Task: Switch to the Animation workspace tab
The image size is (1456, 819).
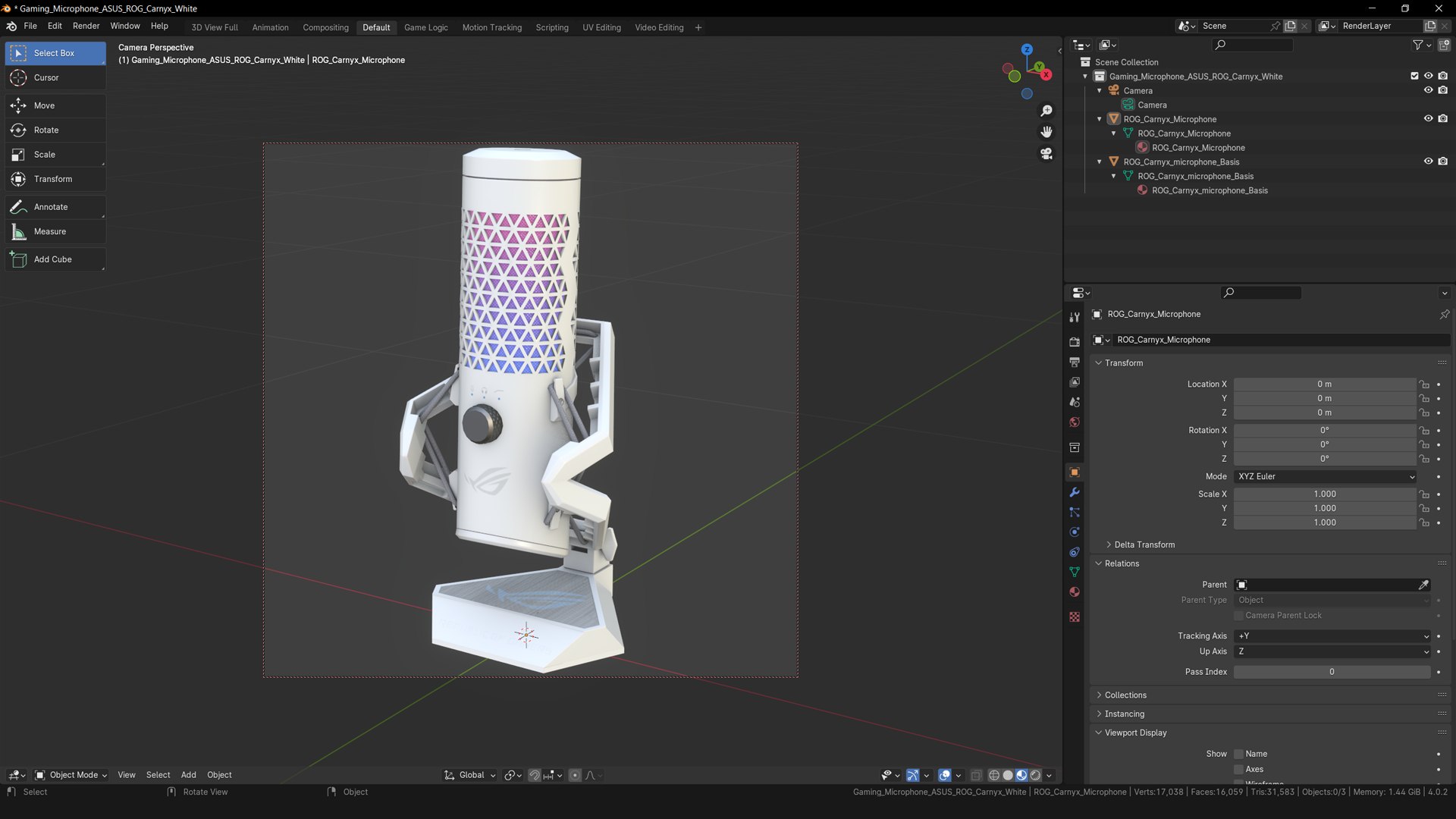Action: [271, 27]
